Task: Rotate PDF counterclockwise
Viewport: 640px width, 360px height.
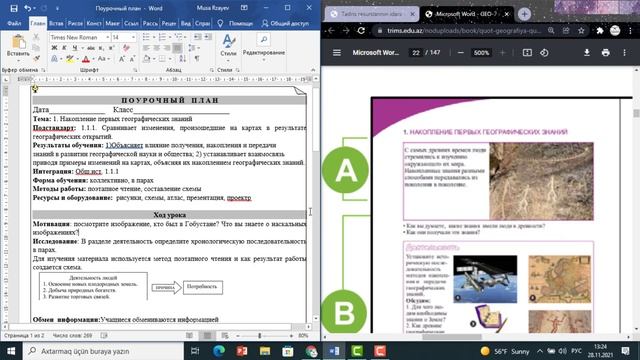Action: [544, 53]
